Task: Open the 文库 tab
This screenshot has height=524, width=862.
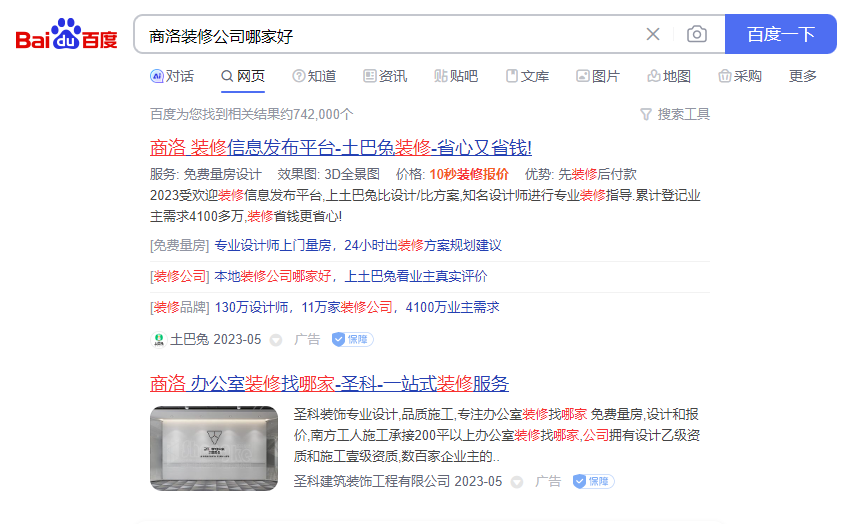Action: click(527, 76)
